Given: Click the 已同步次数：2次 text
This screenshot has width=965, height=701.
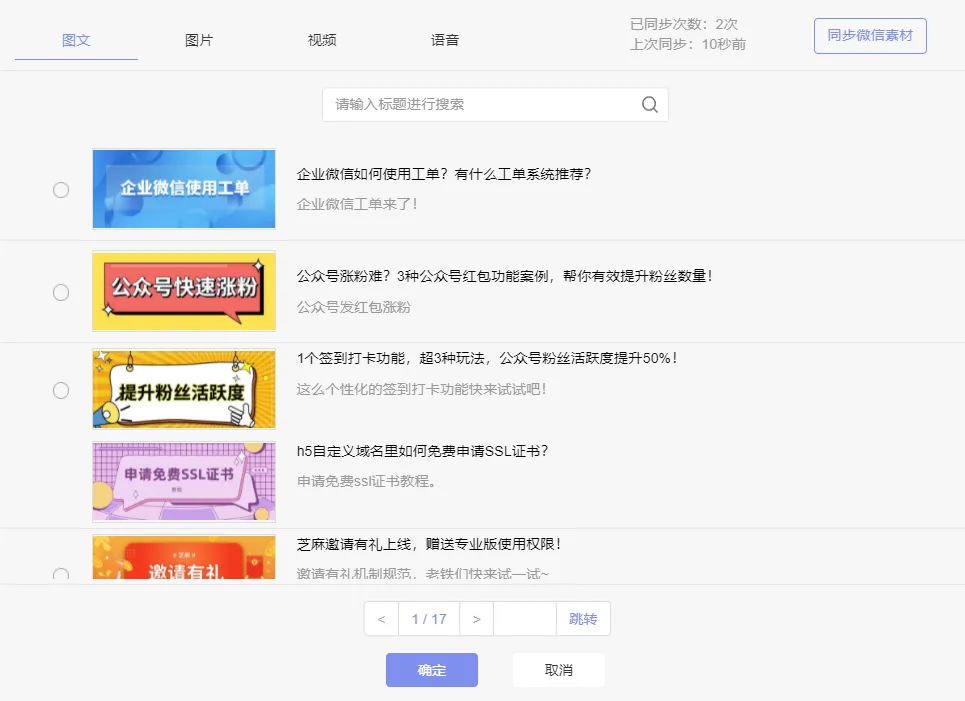Looking at the screenshot, I should 684,24.
